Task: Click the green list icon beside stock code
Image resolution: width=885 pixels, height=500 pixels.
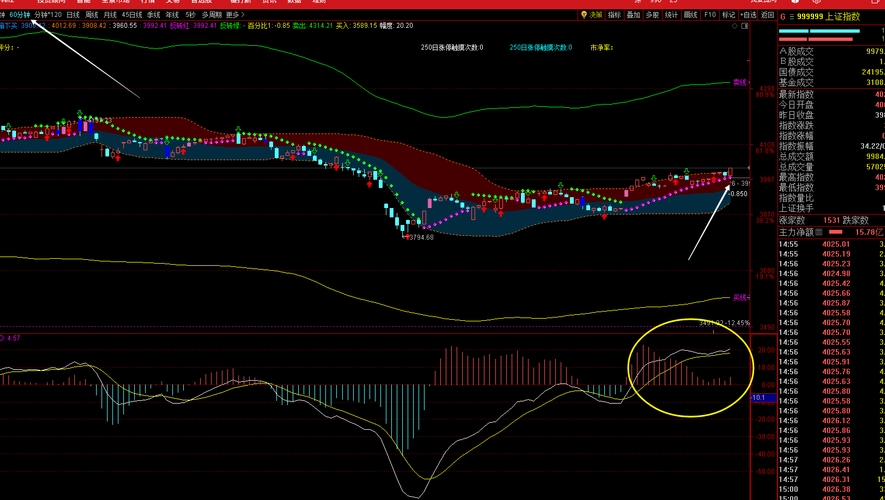Action: (x=792, y=17)
